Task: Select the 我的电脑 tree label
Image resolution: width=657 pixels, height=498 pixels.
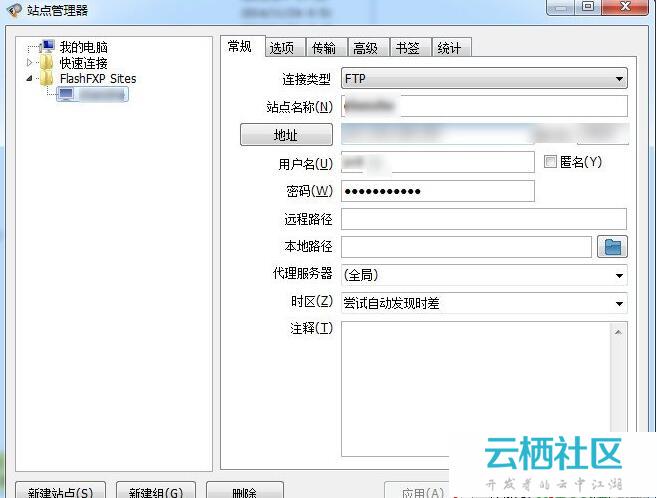Action: pos(83,47)
